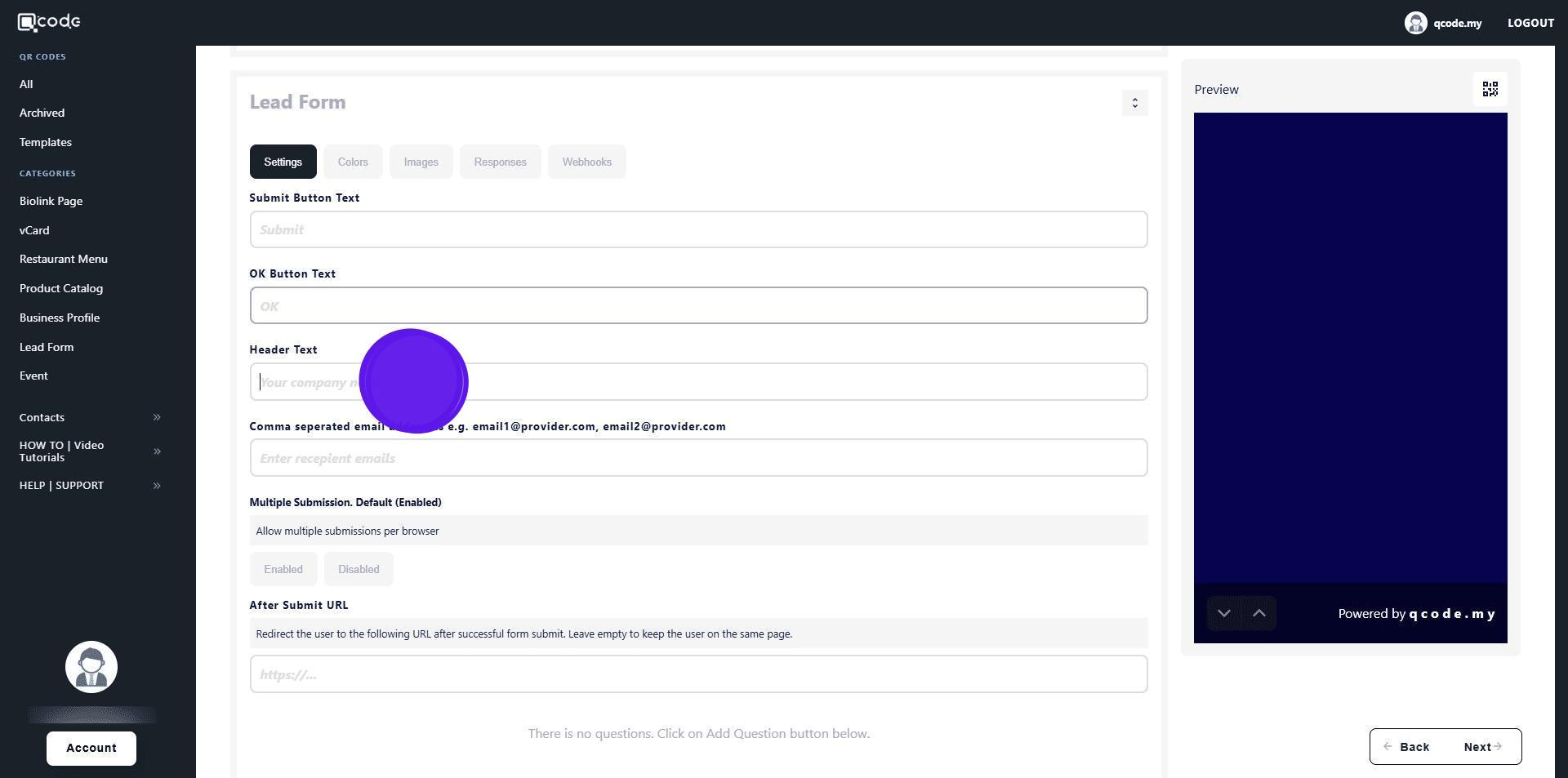Switch to the Colors tab
Image resolution: width=1568 pixels, height=778 pixels.
tap(353, 162)
